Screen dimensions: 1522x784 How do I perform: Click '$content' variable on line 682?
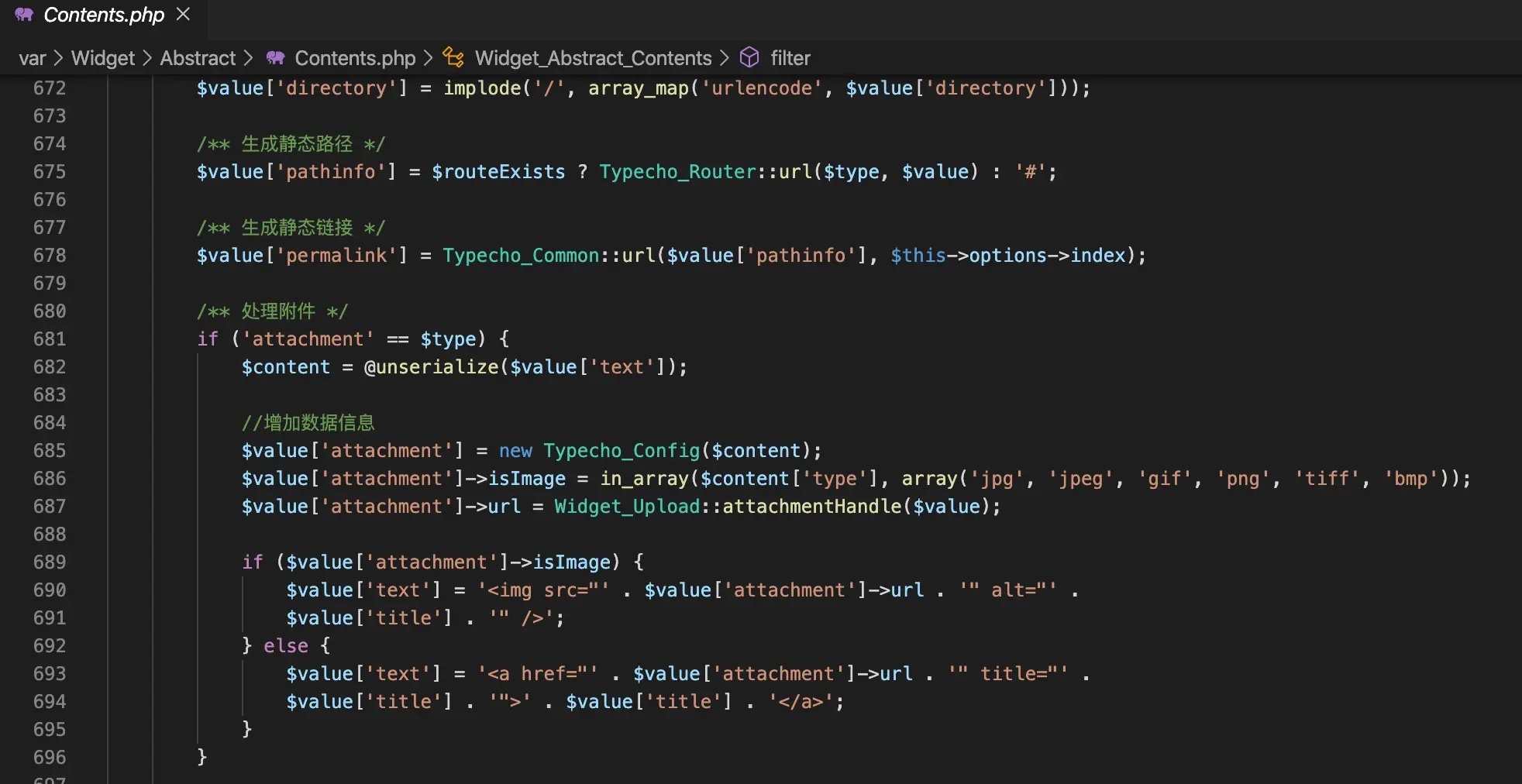click(286, 367)
